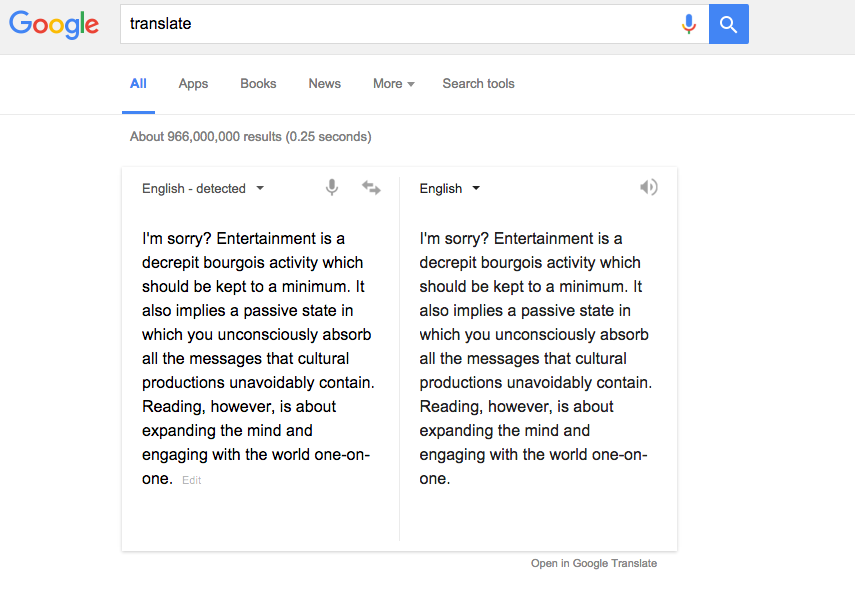Open the 'English - detected' language dropdown
Screen dimensions: 855x591
click(203, 188)
